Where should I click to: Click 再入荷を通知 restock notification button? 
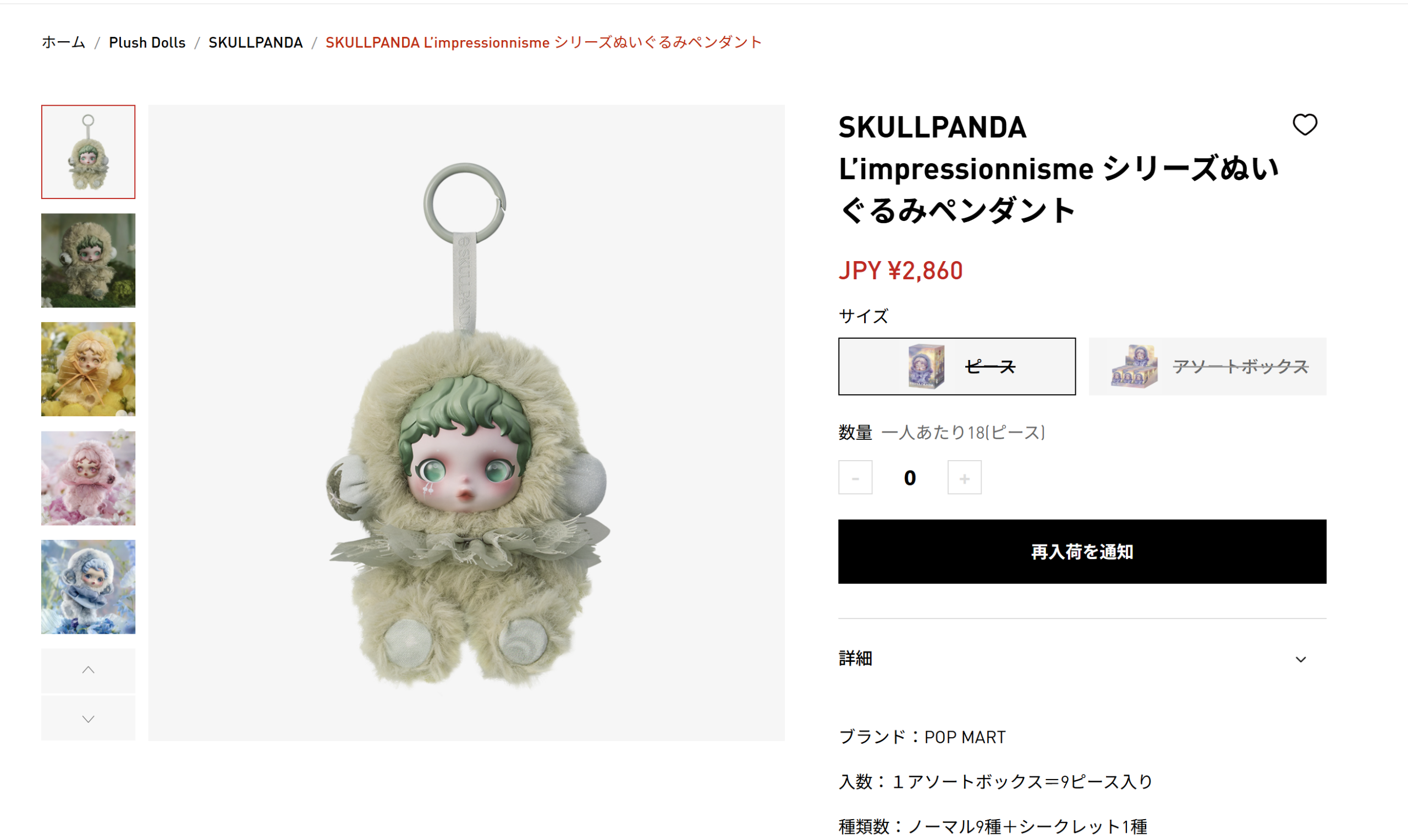[1082, 551]
